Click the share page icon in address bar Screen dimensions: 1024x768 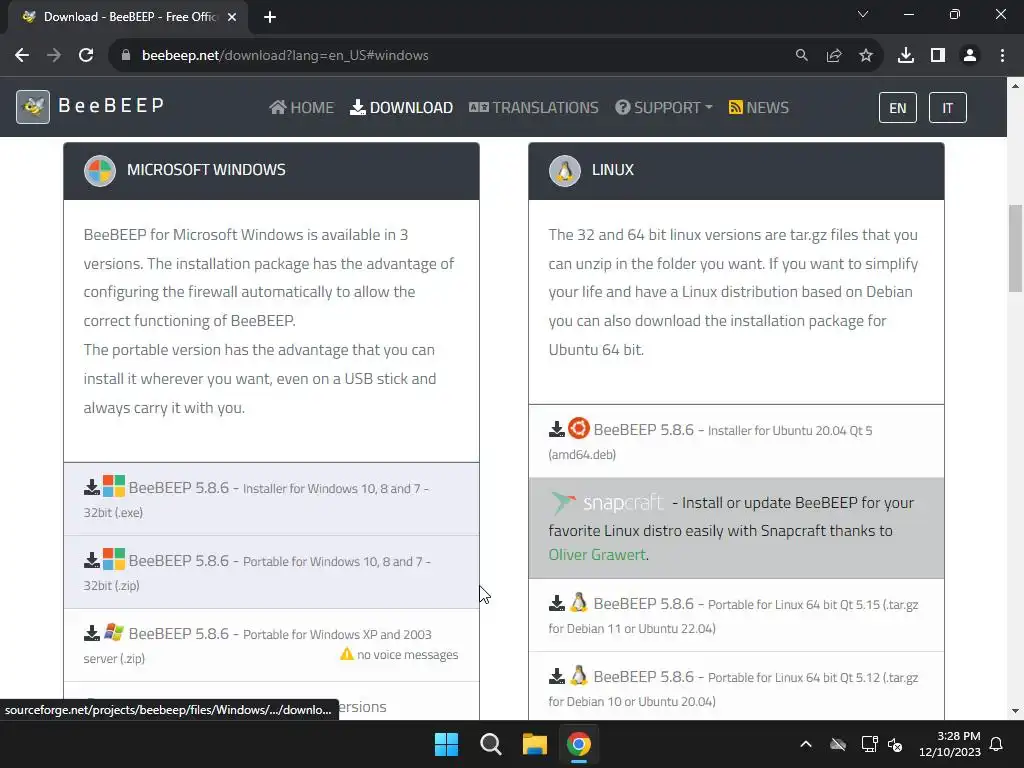(x=834, y=56)
